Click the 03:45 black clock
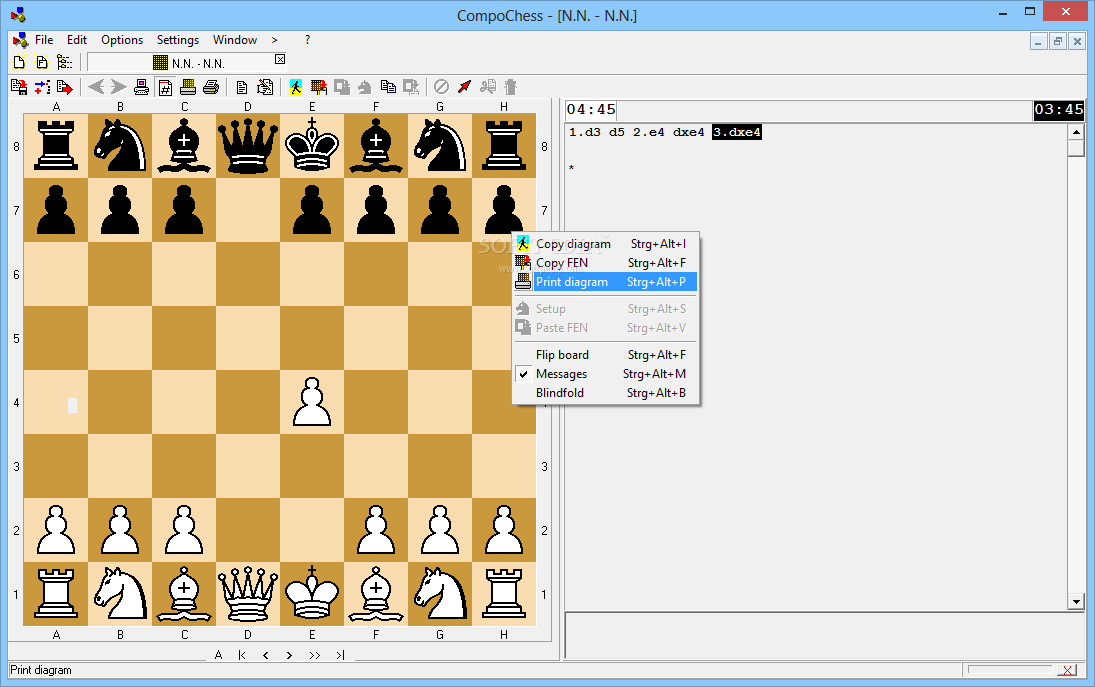 pos(1059,110)
